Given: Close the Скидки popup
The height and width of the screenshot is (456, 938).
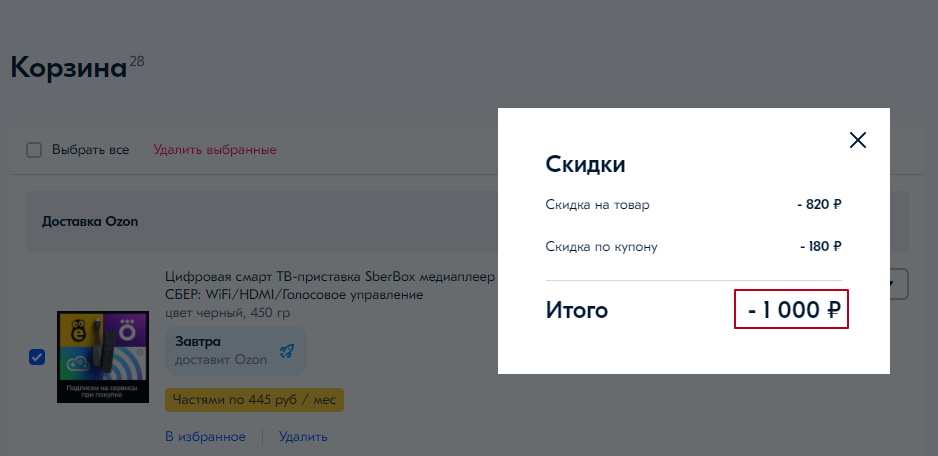Looking at the screenshot, I should point(858,140).
